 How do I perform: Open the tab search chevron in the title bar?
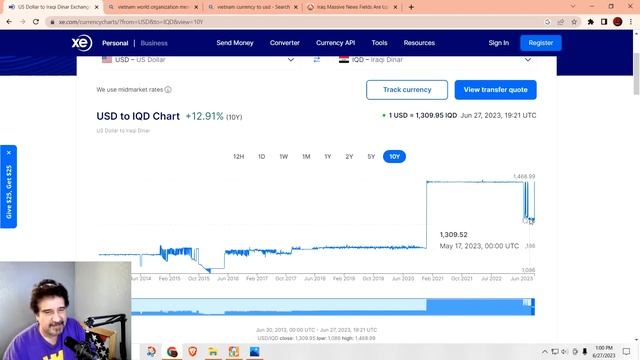573,7
